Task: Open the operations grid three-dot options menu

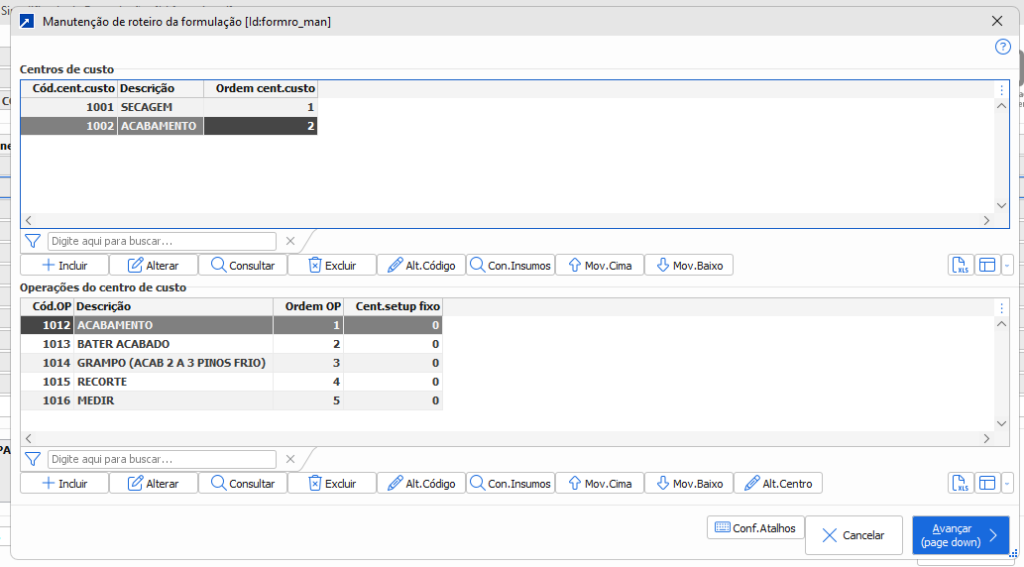Action: pos(1001,307)
